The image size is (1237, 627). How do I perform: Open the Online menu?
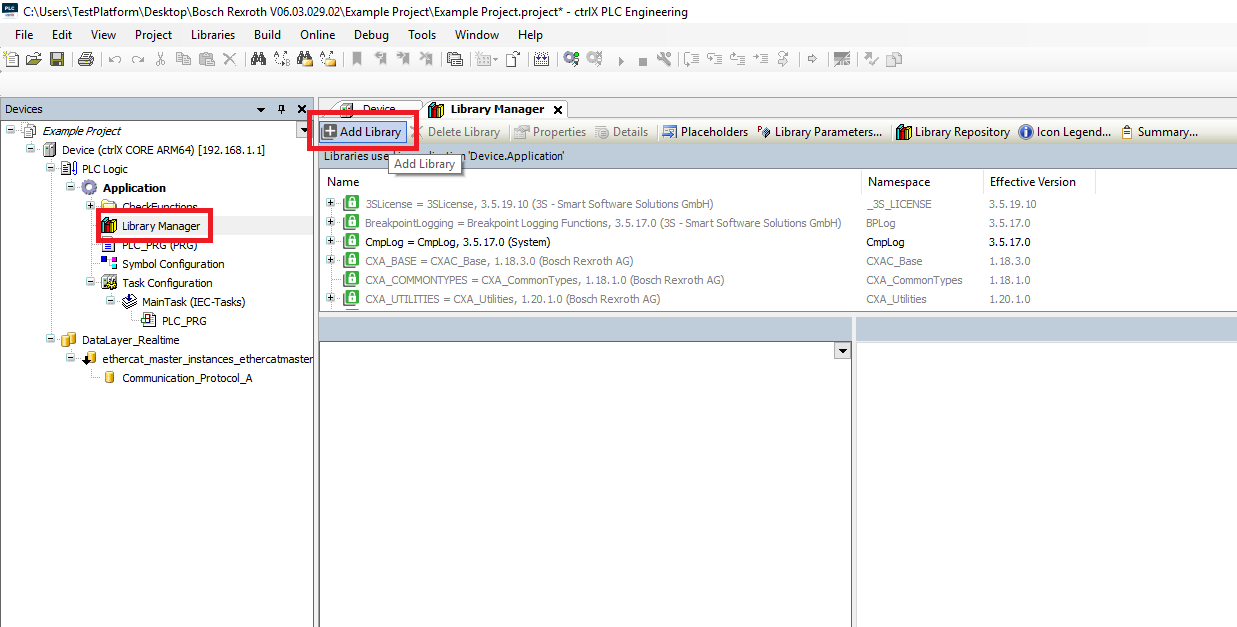317,34
